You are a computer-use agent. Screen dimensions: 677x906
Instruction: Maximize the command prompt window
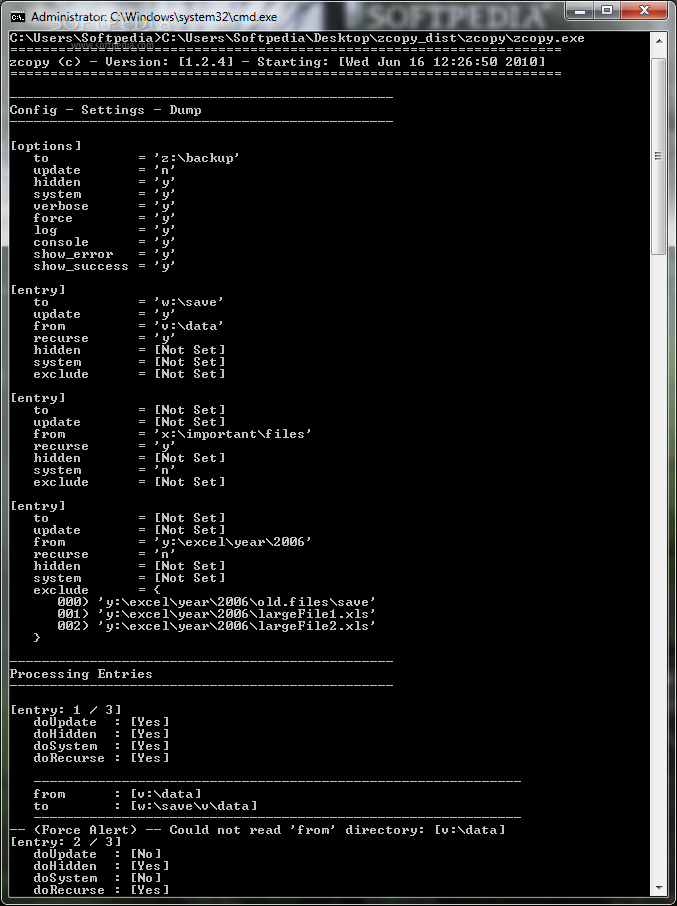point(607,11)
